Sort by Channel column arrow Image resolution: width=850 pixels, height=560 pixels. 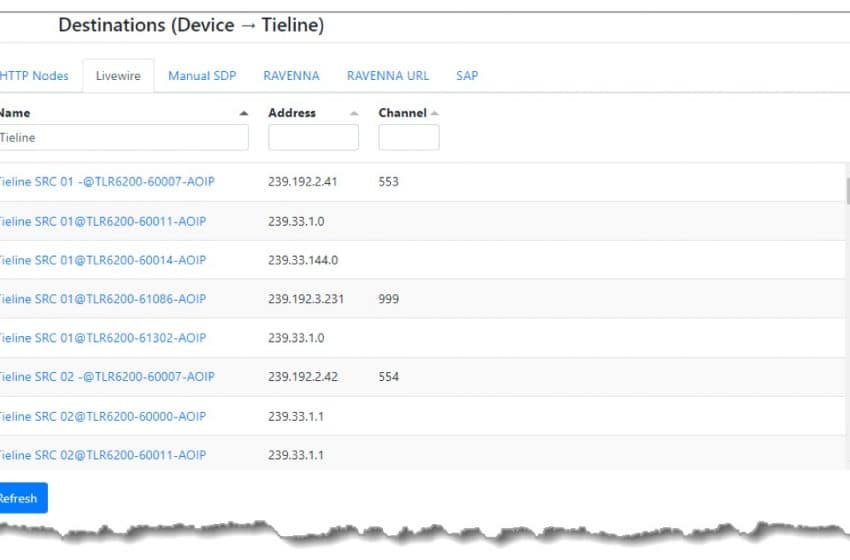coord(435,113)
